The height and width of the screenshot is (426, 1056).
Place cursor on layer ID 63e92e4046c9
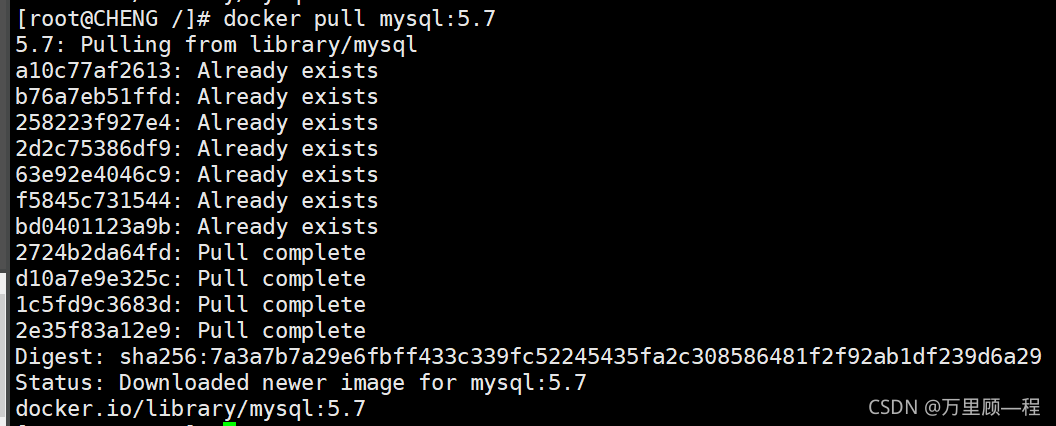point(93,175)
